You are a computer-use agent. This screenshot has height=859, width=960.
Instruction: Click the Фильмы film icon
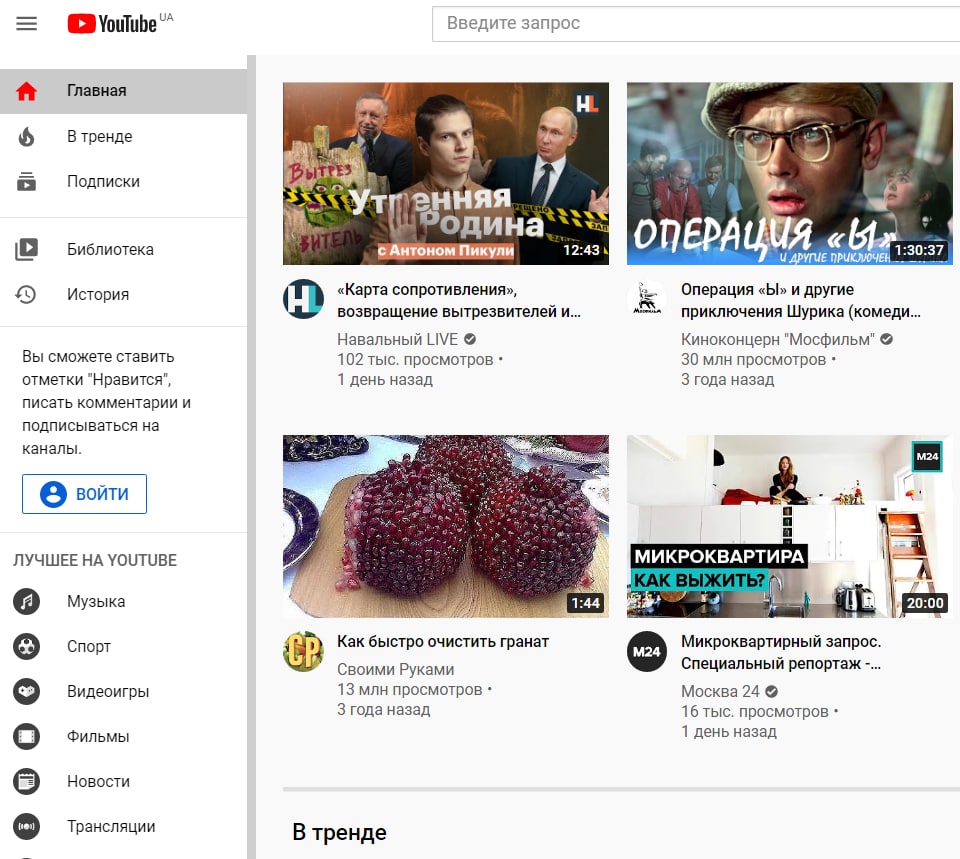(x=26, y=737)
